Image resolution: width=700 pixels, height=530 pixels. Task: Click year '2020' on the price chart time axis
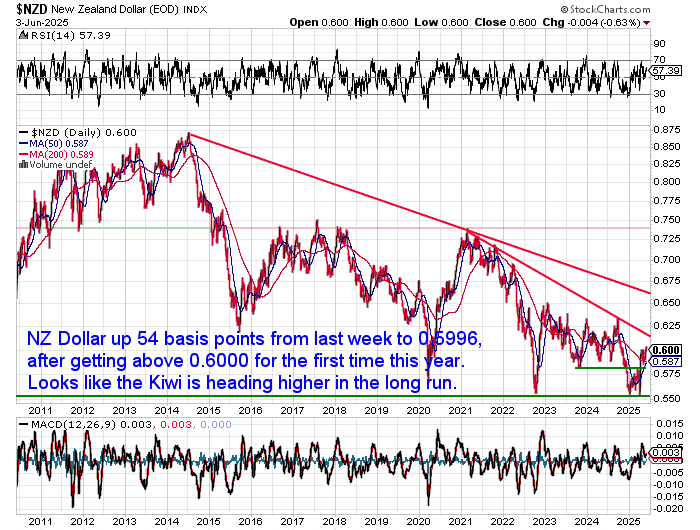(418, 410)
